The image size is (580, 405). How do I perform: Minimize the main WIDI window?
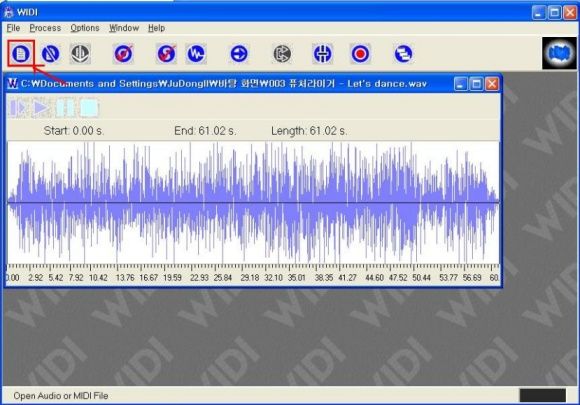[x=539, y=13]
